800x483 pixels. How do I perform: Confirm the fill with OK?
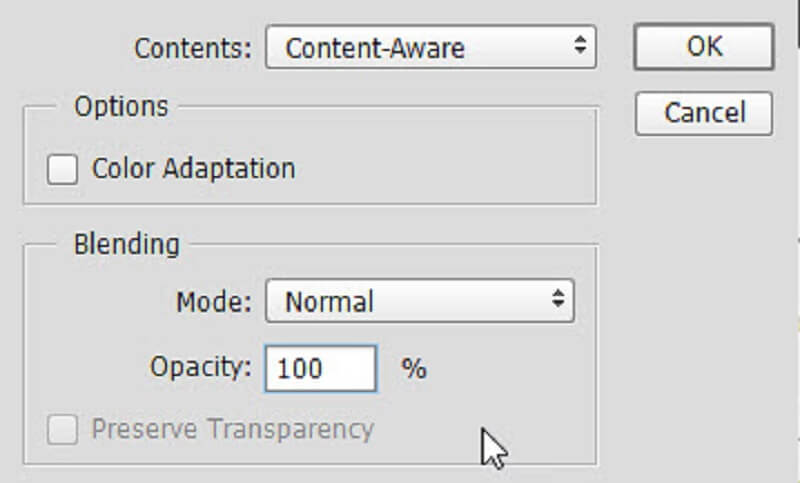pyautogui.click(x=703, y=47)
